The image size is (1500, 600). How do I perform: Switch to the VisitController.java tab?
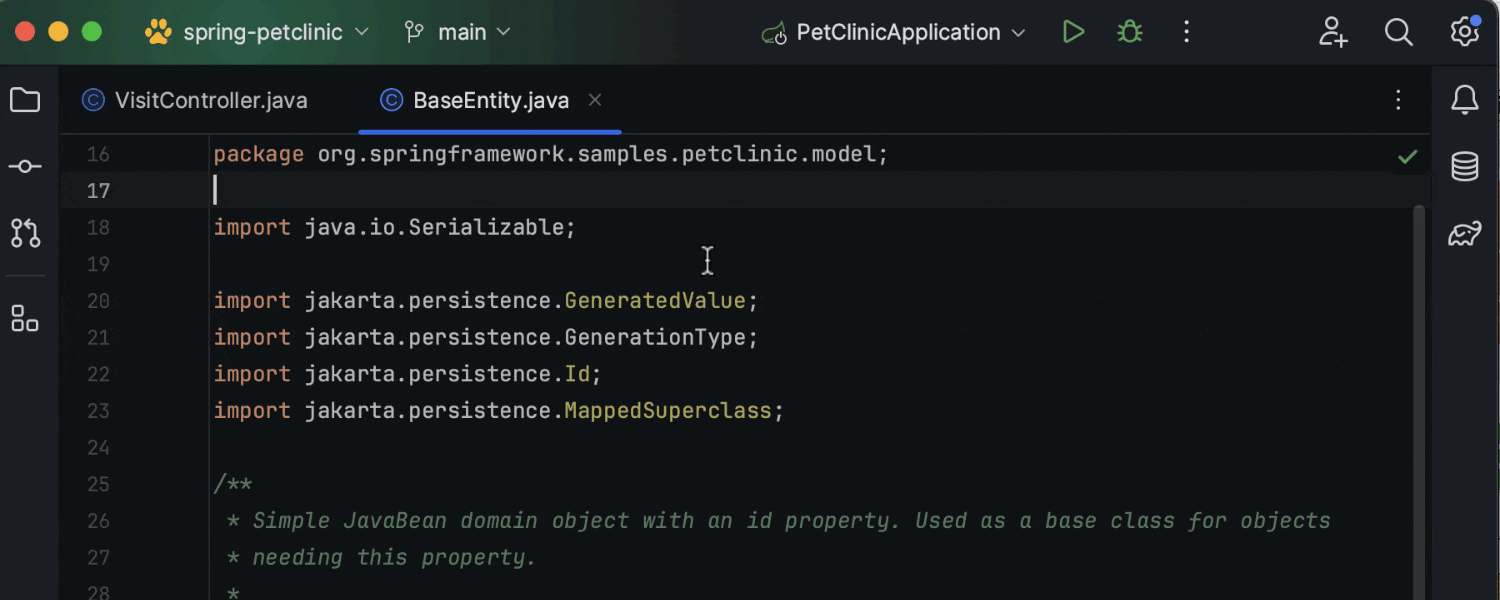pos(196,100)
